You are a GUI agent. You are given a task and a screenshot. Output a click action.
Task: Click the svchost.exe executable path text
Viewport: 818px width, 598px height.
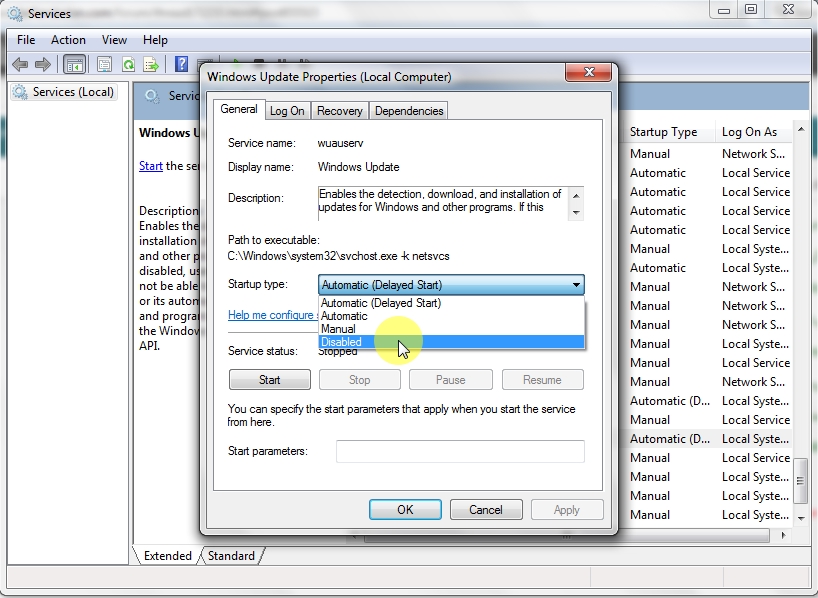tap(339, 256)
